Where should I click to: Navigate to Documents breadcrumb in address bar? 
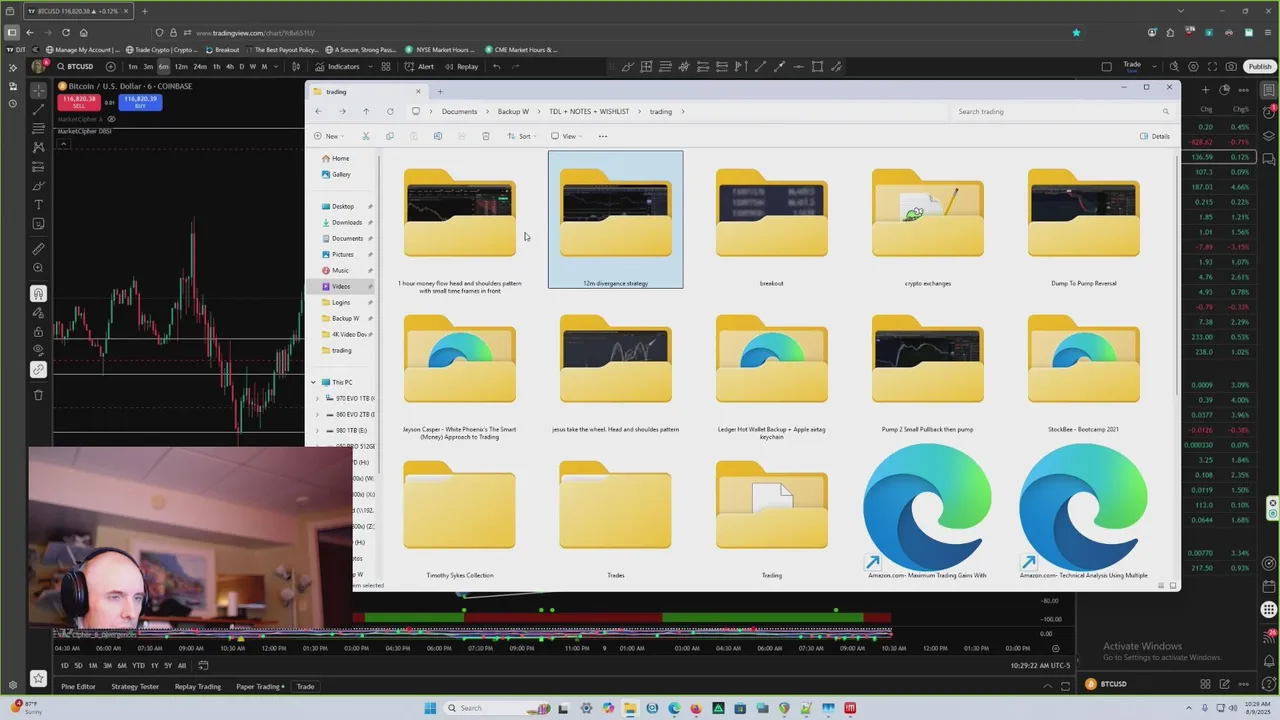click(x=459, y=111)
